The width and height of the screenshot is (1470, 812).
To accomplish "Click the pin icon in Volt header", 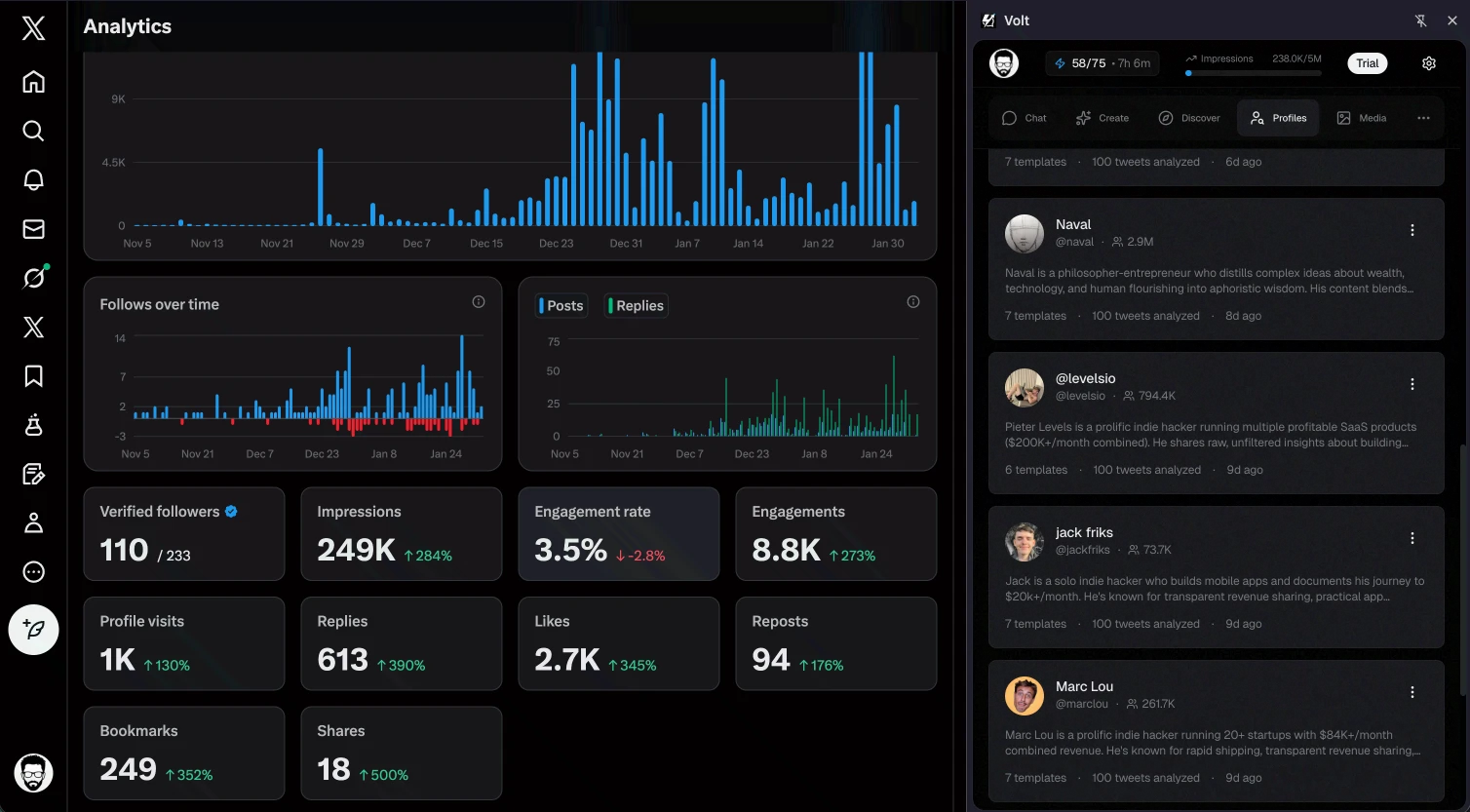I will [1420, 20].
